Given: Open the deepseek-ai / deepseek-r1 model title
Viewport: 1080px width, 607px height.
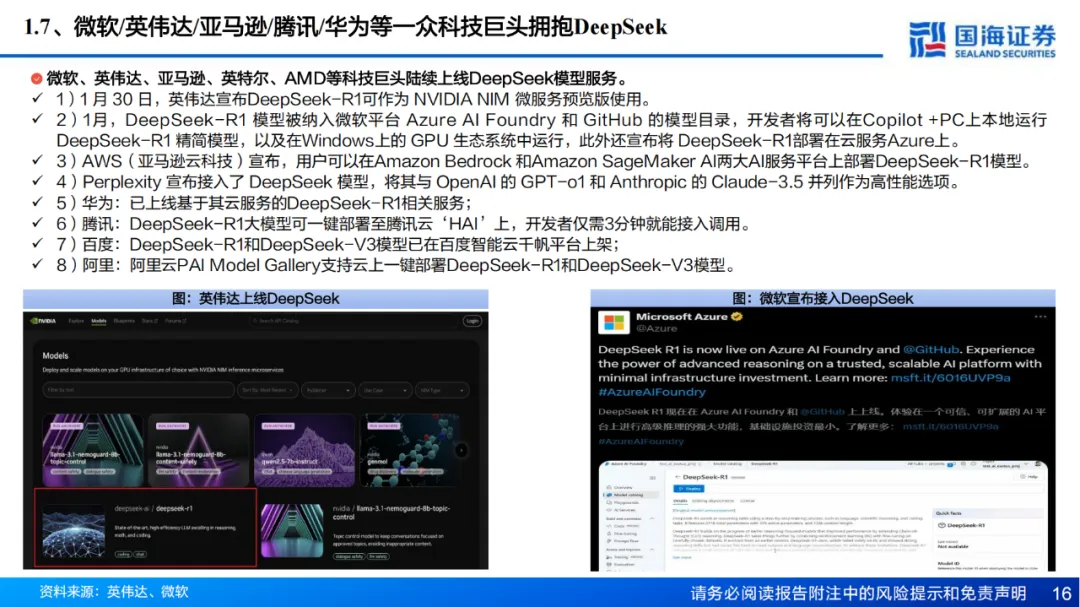Looking at the screenshot, I should click(154, 508).
